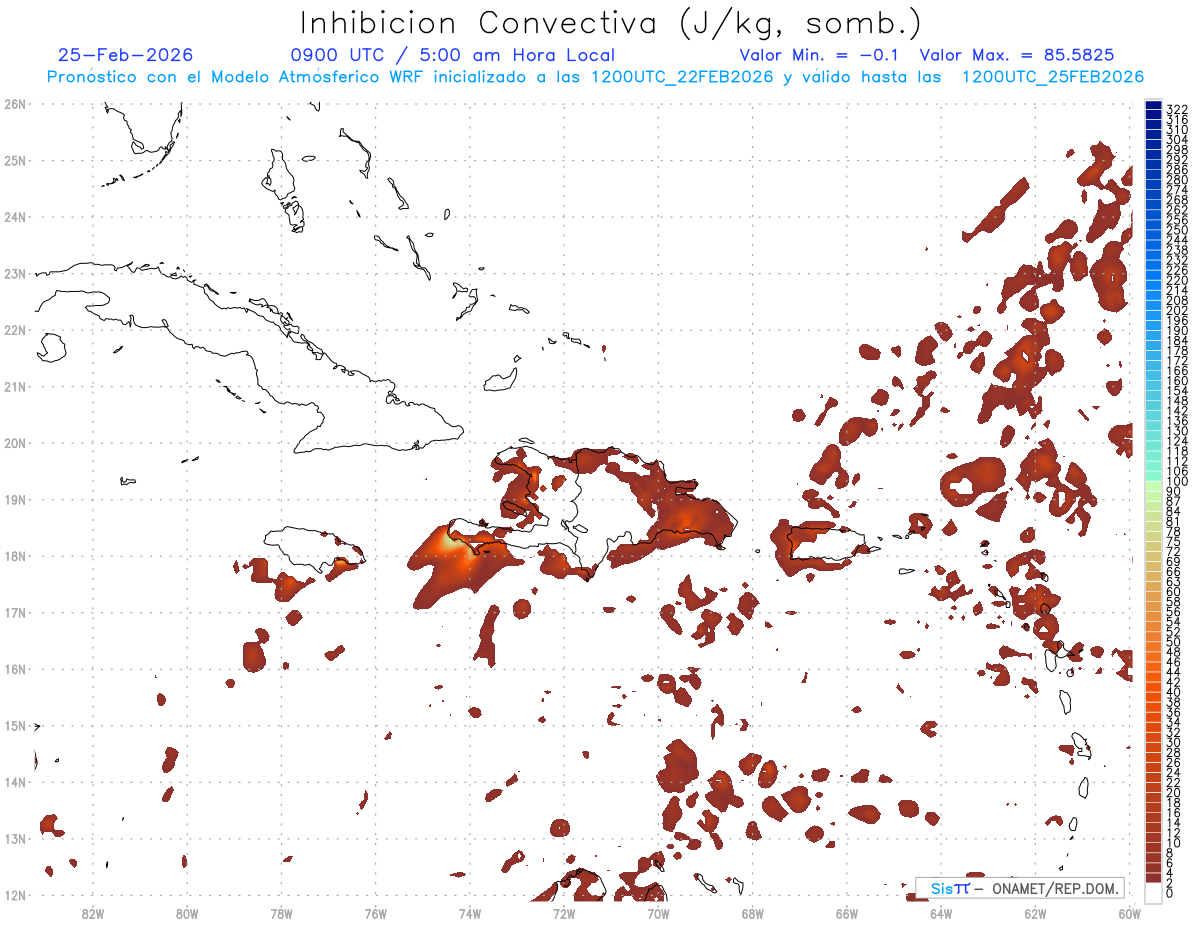This screenshot has width=1200, height=927.
Task: Click the 15N latitude label
Action: pos(14,725)
